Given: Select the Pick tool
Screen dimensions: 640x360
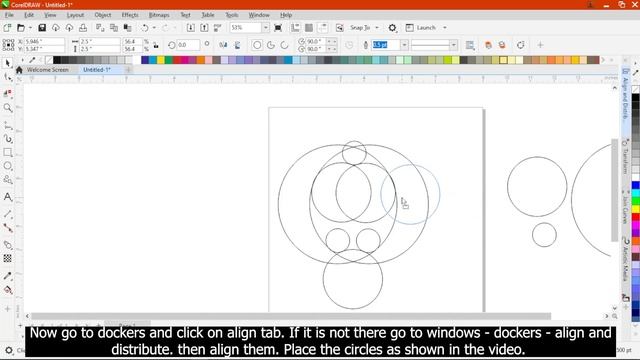Looking at the screenshot, I should 7,63.
